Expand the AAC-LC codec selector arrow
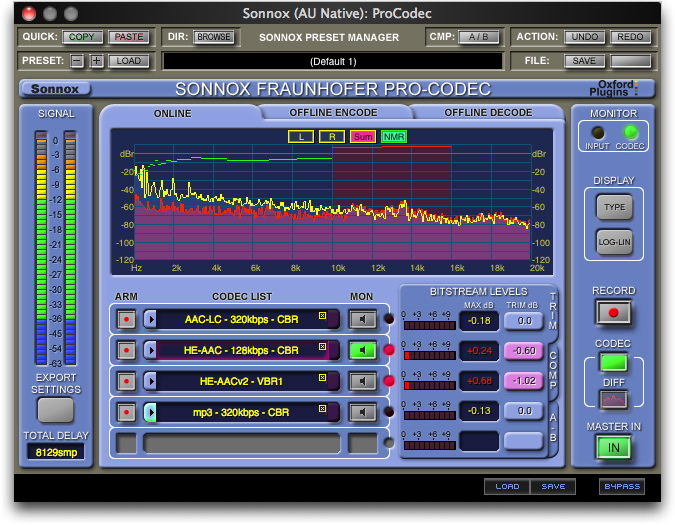The height and width of the screenshot is (525, 675). click(150, 319)
